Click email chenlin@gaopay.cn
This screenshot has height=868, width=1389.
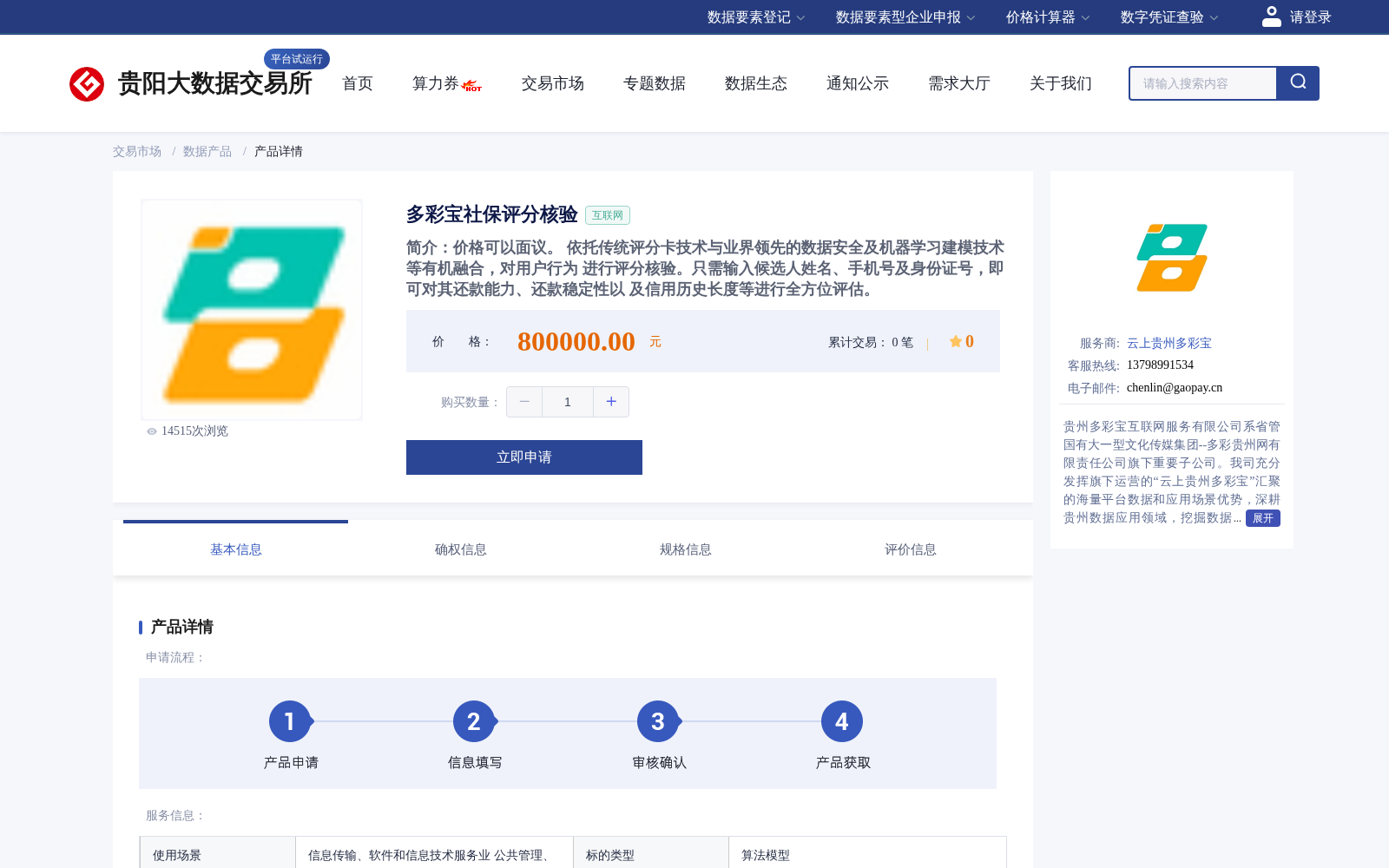click(x=1175, y=387)
